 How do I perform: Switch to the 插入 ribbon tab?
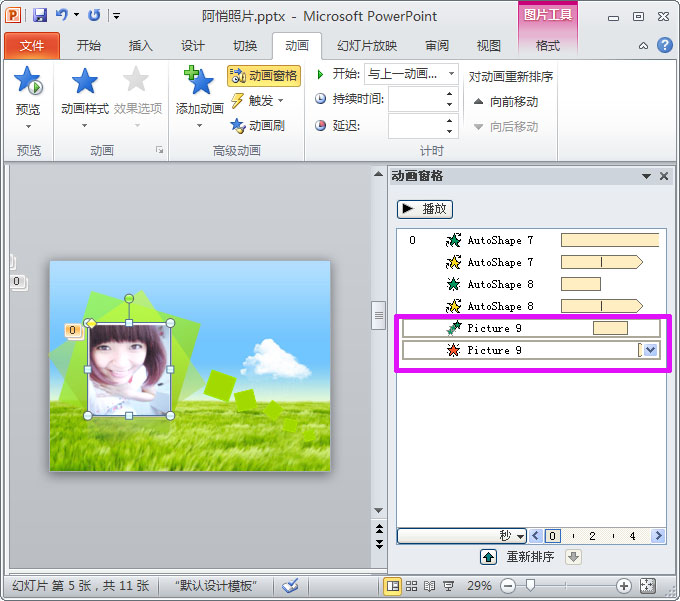tap(141, 46)
